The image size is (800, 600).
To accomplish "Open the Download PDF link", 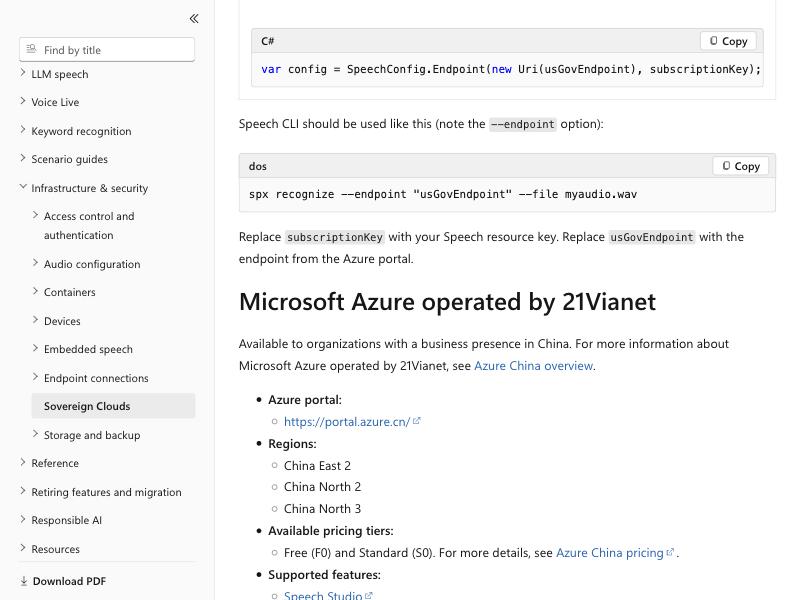I will pos(69,581).
